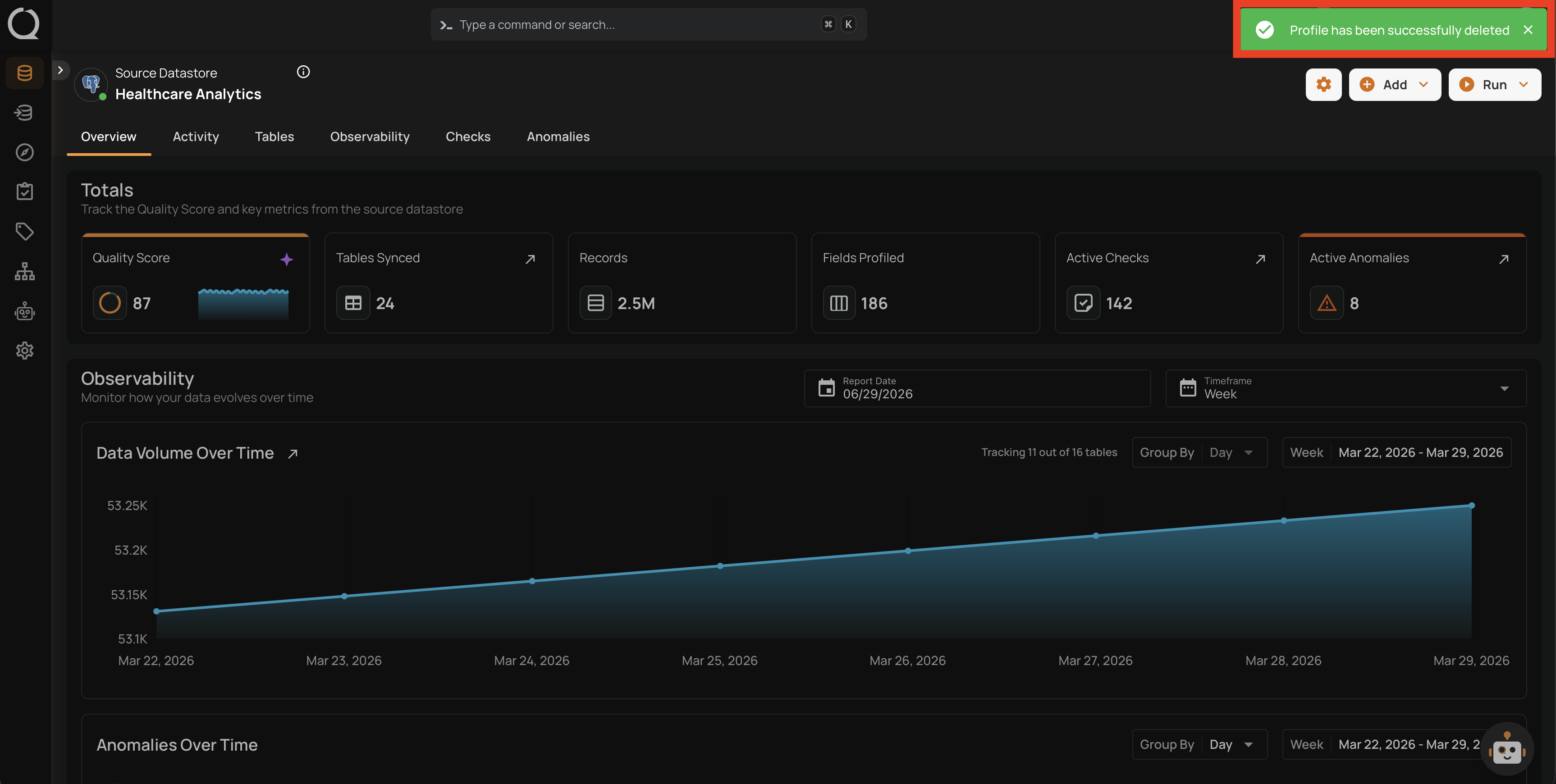1556x784 pixels.
Task: Open the Qualytics logo home
Action: 24,24
